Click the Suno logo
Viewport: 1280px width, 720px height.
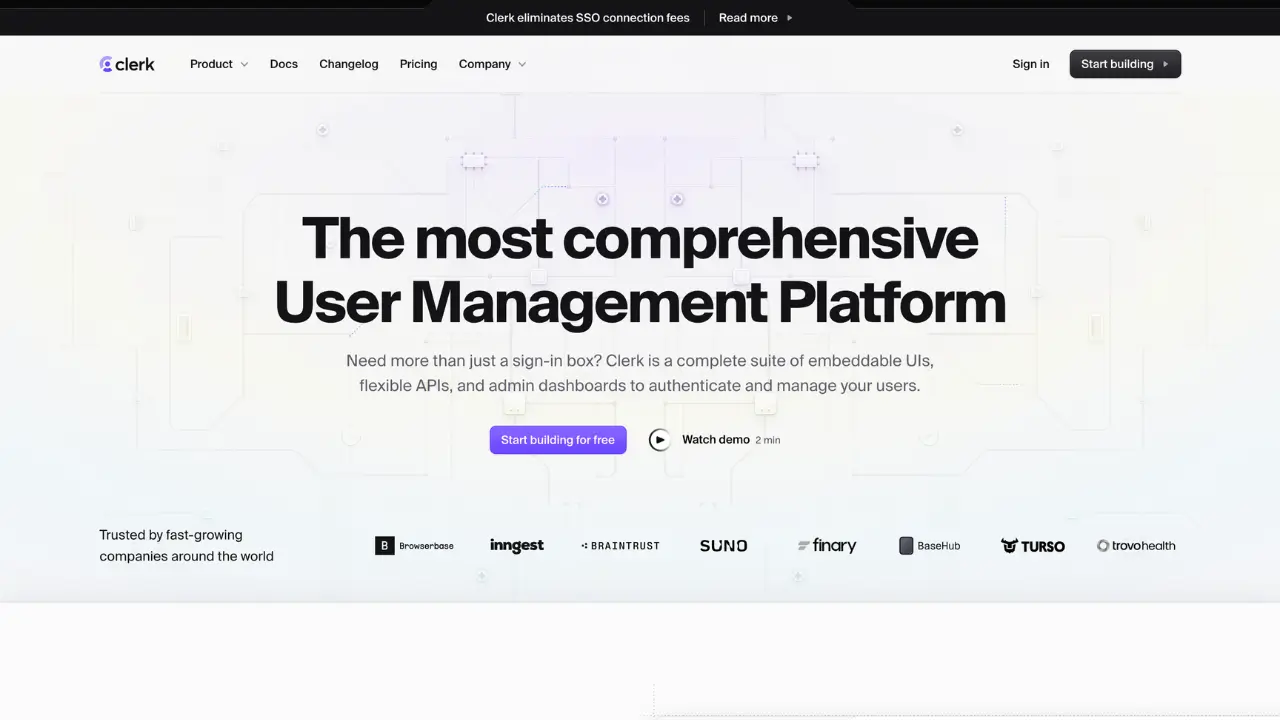click(723, 546)
